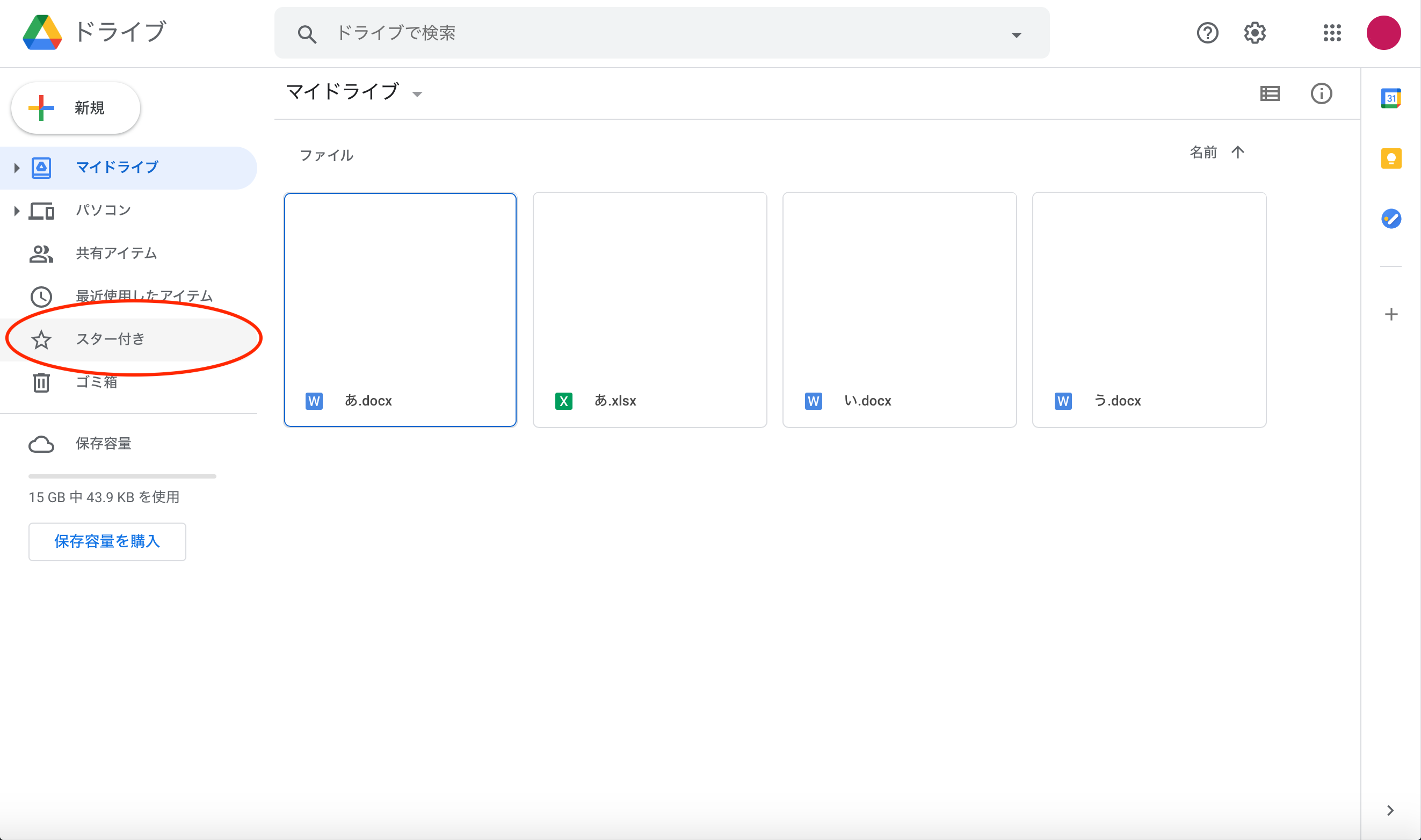Select the あ.docx file card

tap(400, 309)
